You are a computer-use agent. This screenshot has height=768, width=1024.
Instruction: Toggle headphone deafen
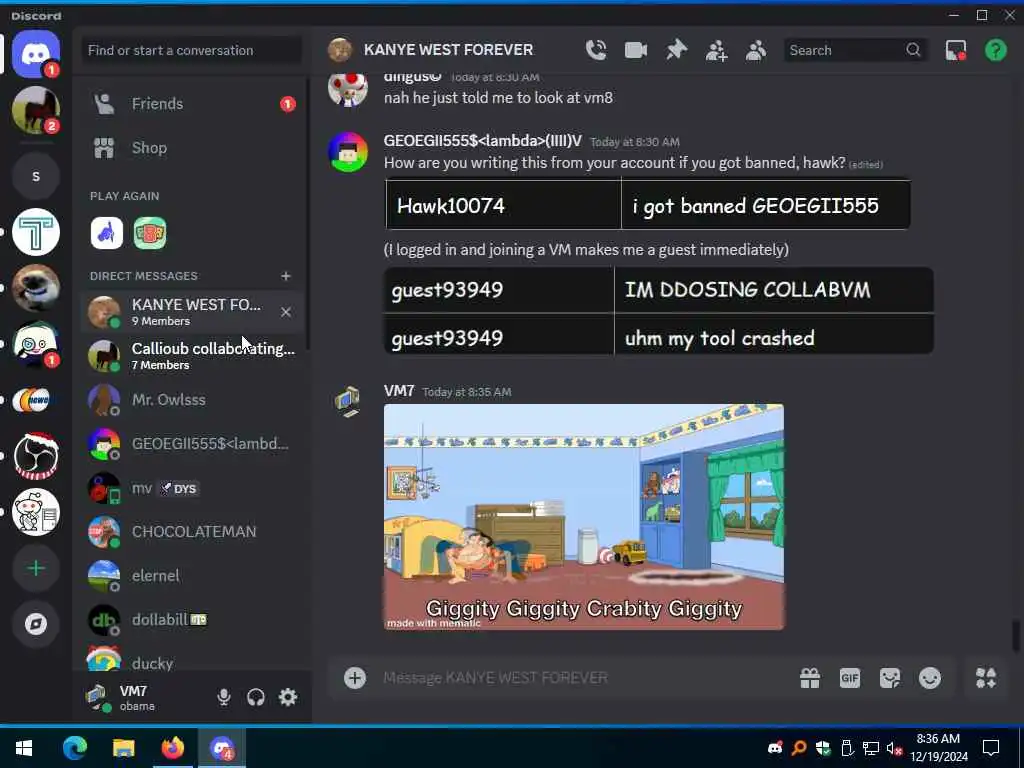[256, 697]
